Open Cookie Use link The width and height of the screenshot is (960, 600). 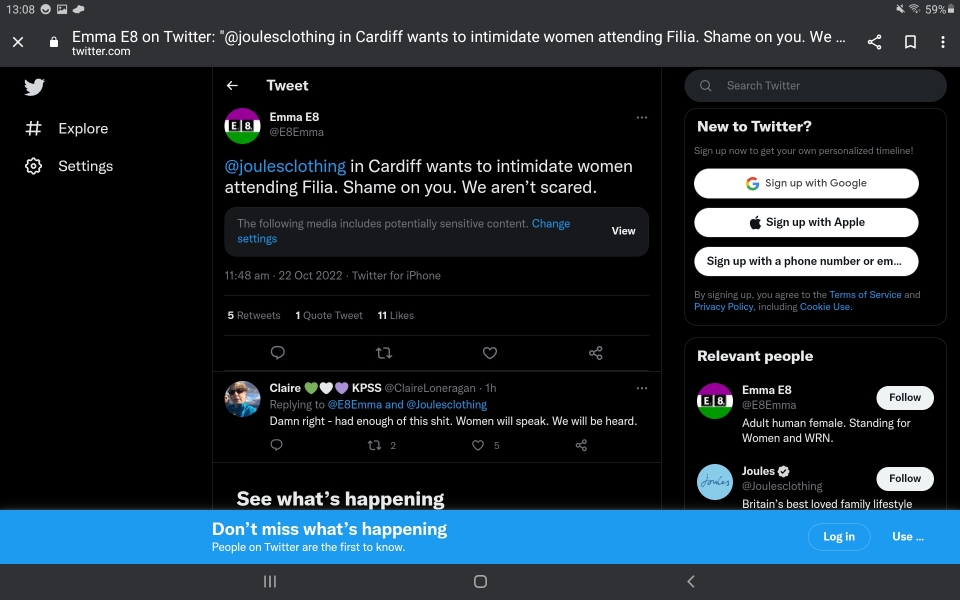(825, 307)
